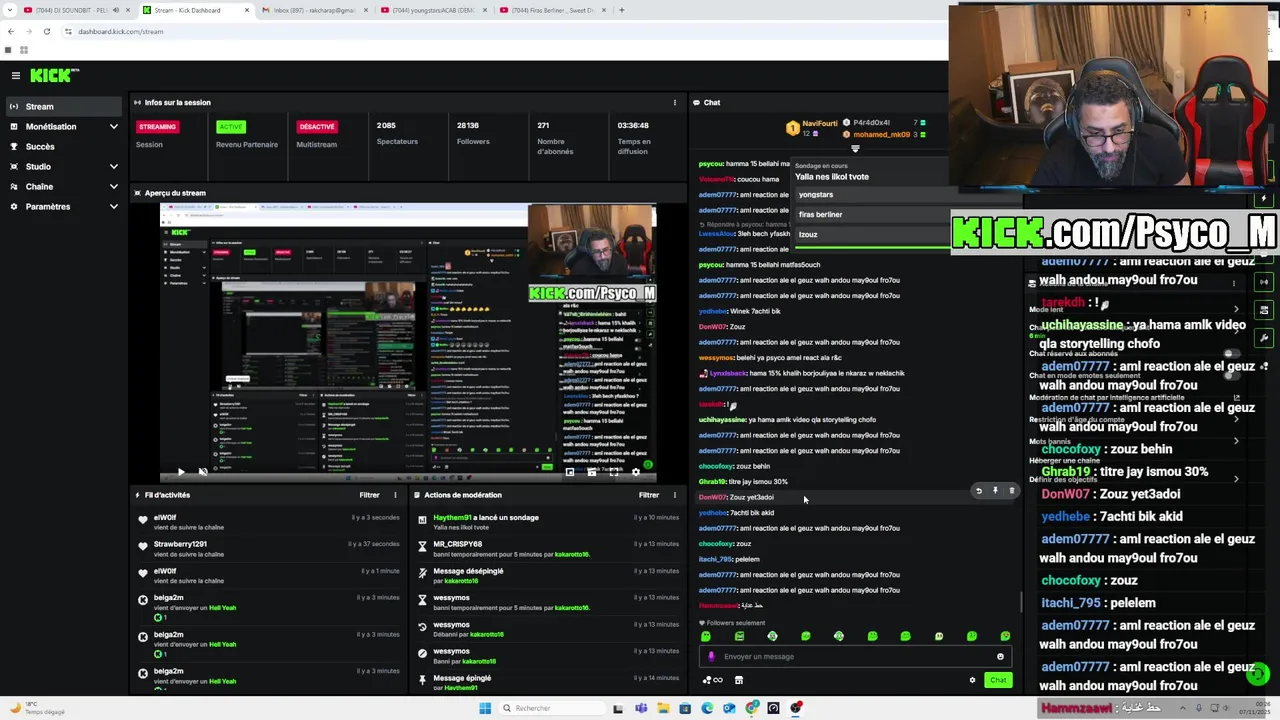Click the STREAMING session status badge
The image size is (1280, 720).
(157, 127)
